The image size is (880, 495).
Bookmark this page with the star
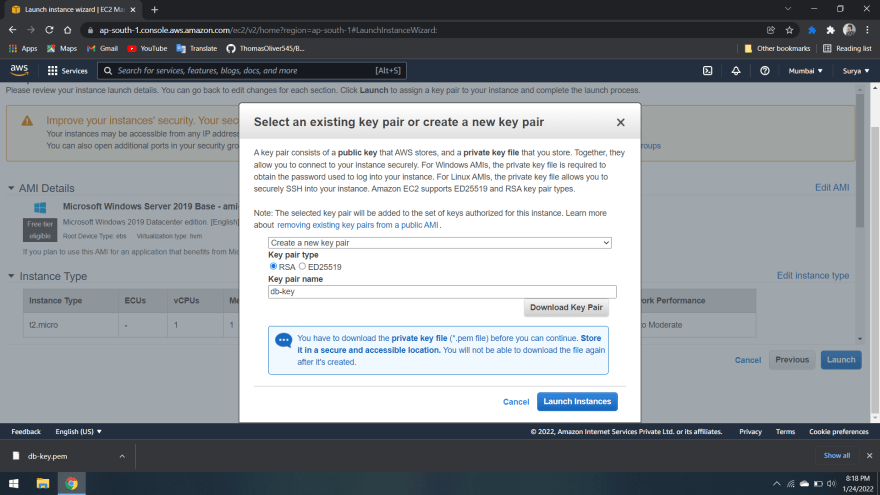pyautogui.click(x=789, y=30)
